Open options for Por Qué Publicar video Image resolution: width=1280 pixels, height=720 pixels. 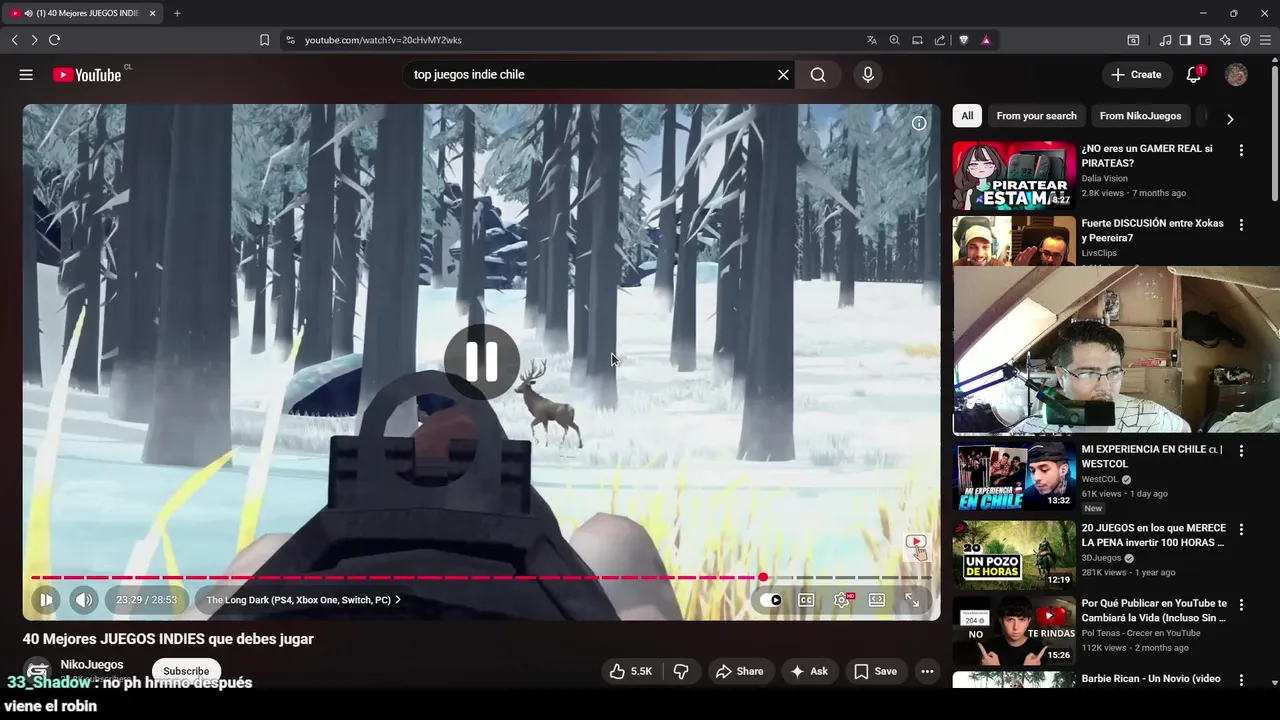pyautogui.click(x=1241, y=605)
